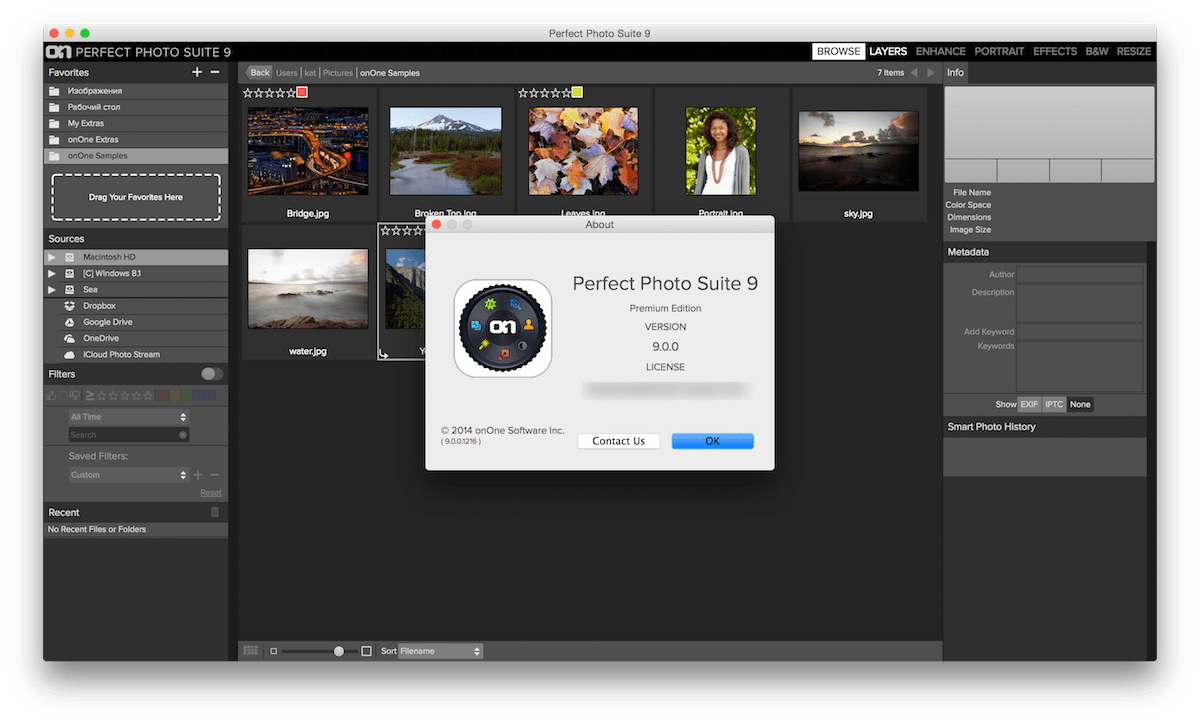Filter by yellow color label
This screenshot has height=723, width=1200.
click(x=174, y=396)
